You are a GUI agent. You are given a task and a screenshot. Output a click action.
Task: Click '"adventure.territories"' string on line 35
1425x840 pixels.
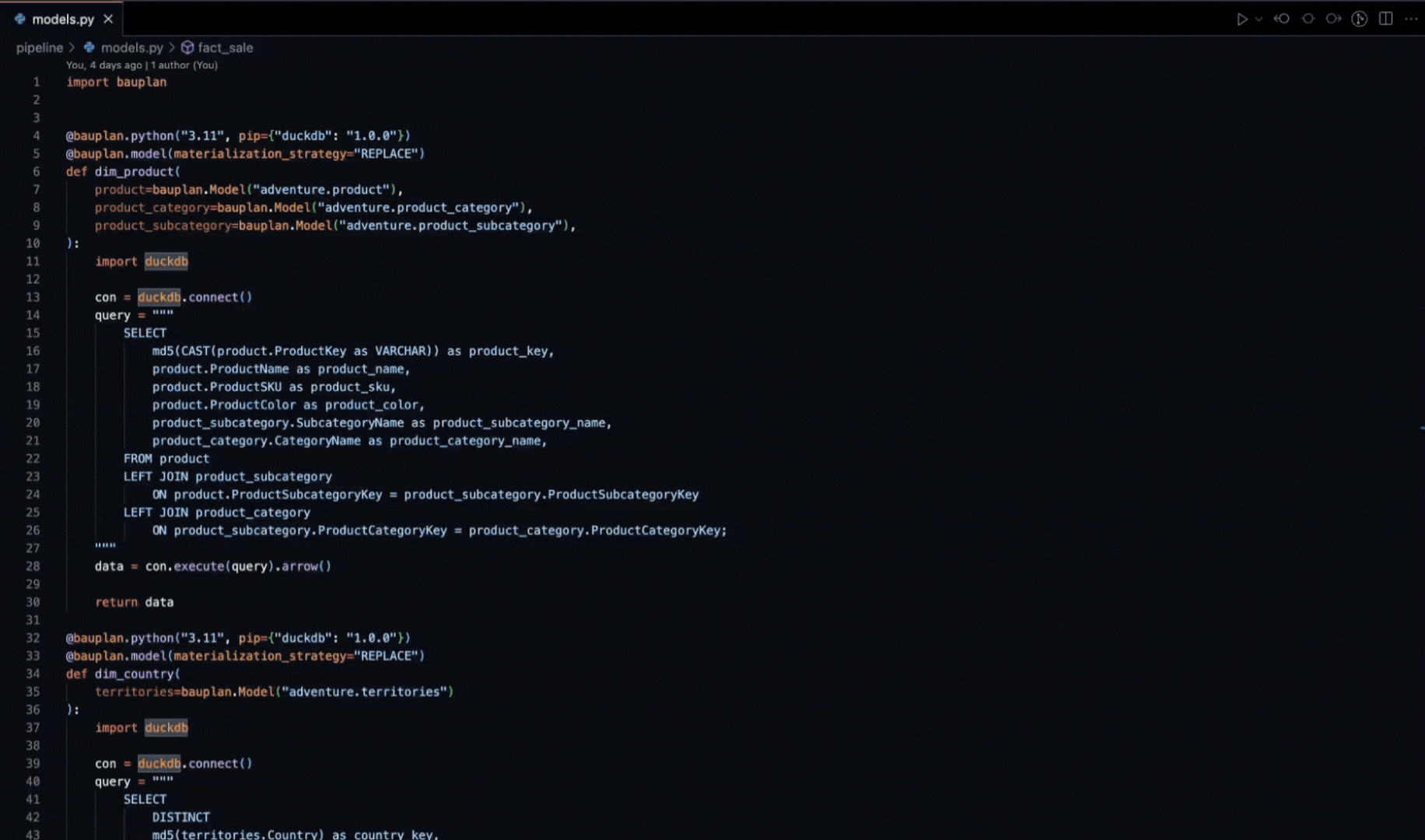365,691
